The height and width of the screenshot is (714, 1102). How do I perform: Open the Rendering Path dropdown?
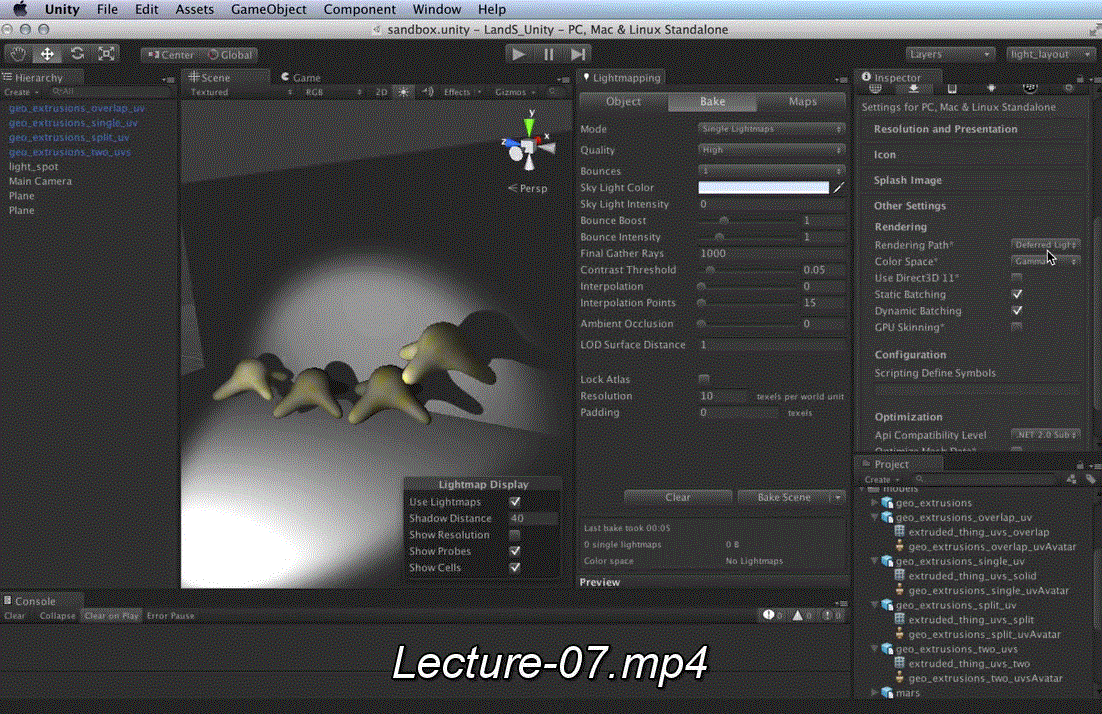pyautogui.click(x=1046, y=245)
